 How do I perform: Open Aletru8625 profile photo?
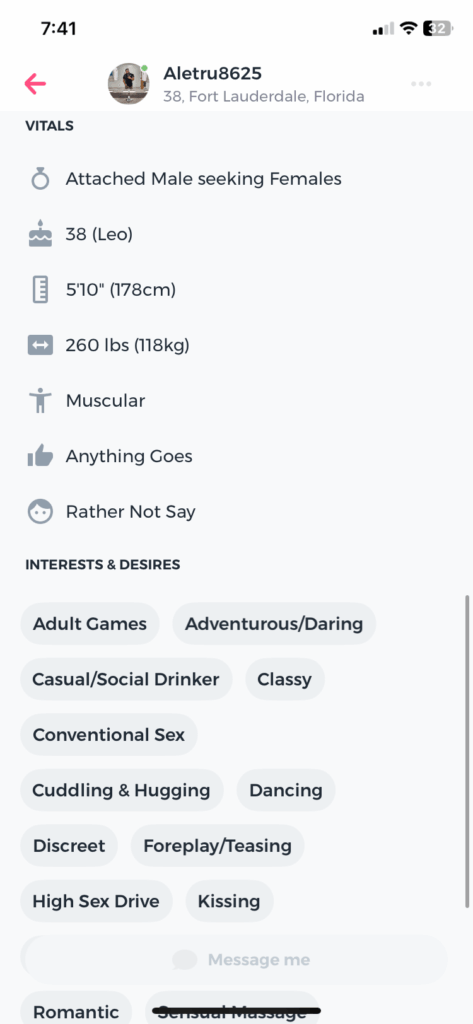[x=128, y=84]
